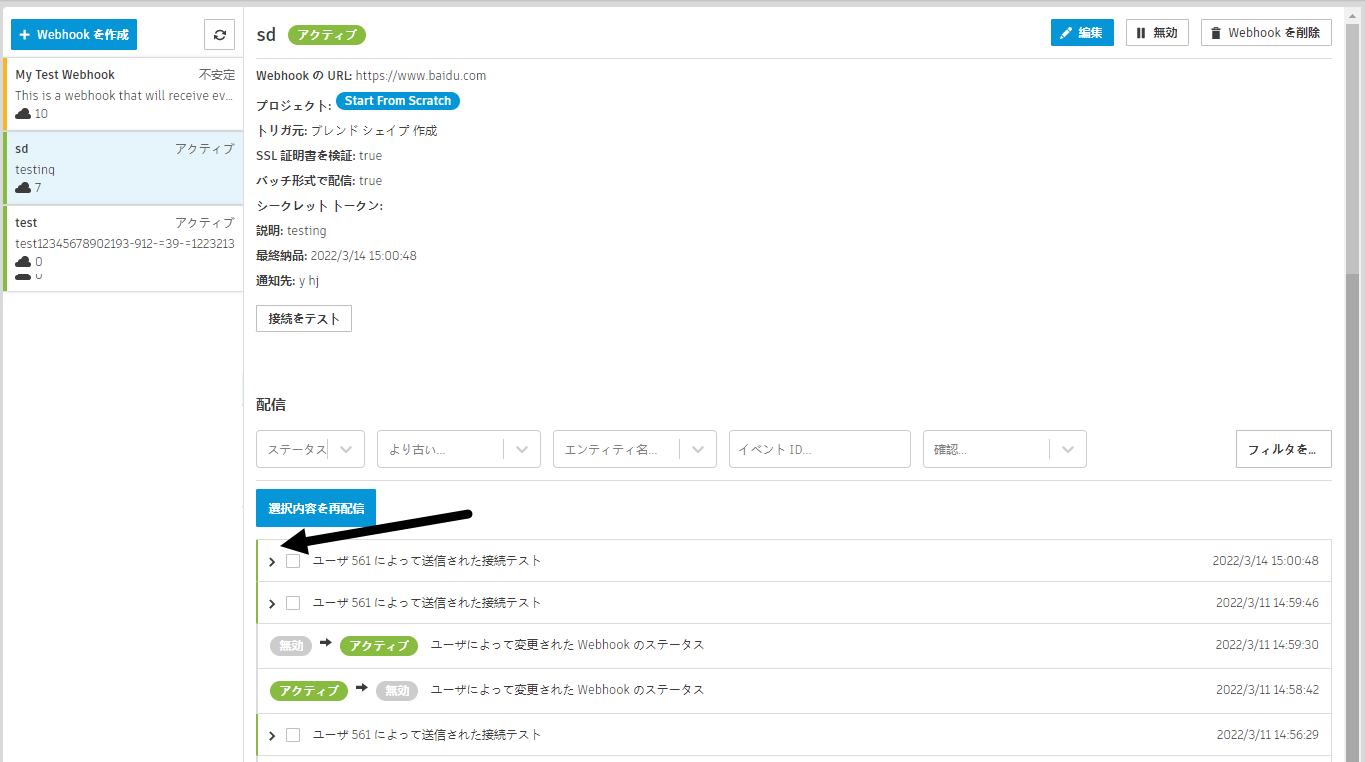Viewport: 1365px width, 762px height.
Task: Click the 最終納品 2022/3/14 15:00:48 value
Action: click(x=364, y=256)
